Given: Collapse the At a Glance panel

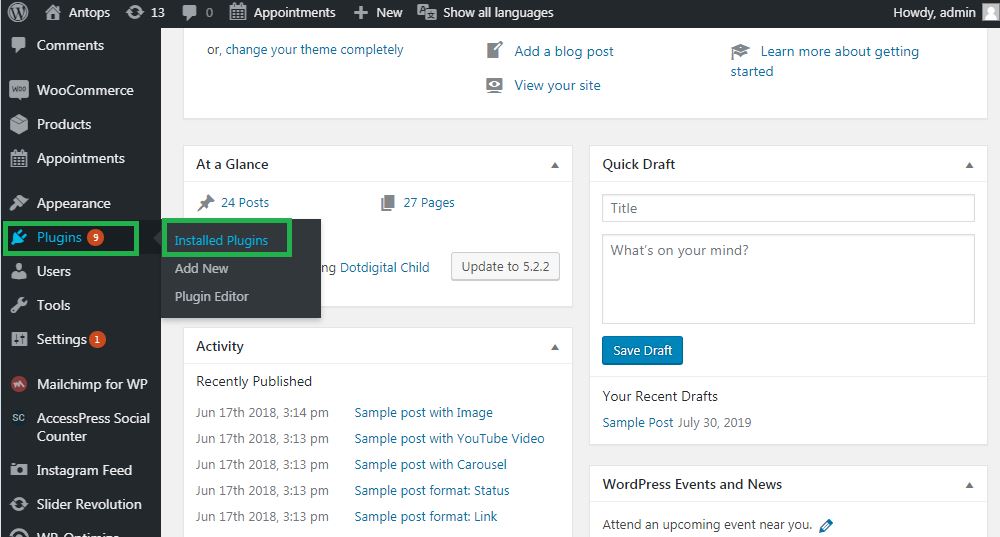Looking at the screenshot, I should click(555, 165).
